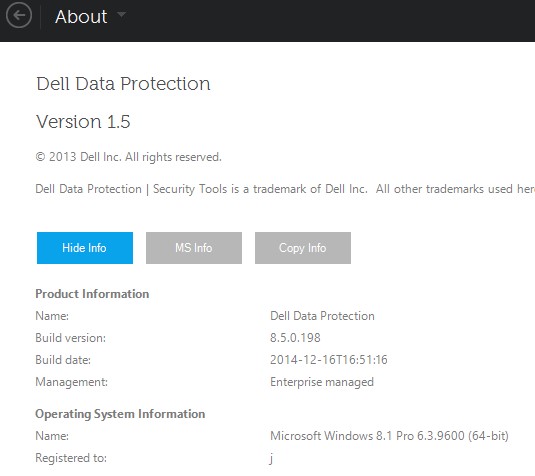The width and height of the screenshot is (535, 476).
Task: Click the About page title
Action: [x=81, y=16]
